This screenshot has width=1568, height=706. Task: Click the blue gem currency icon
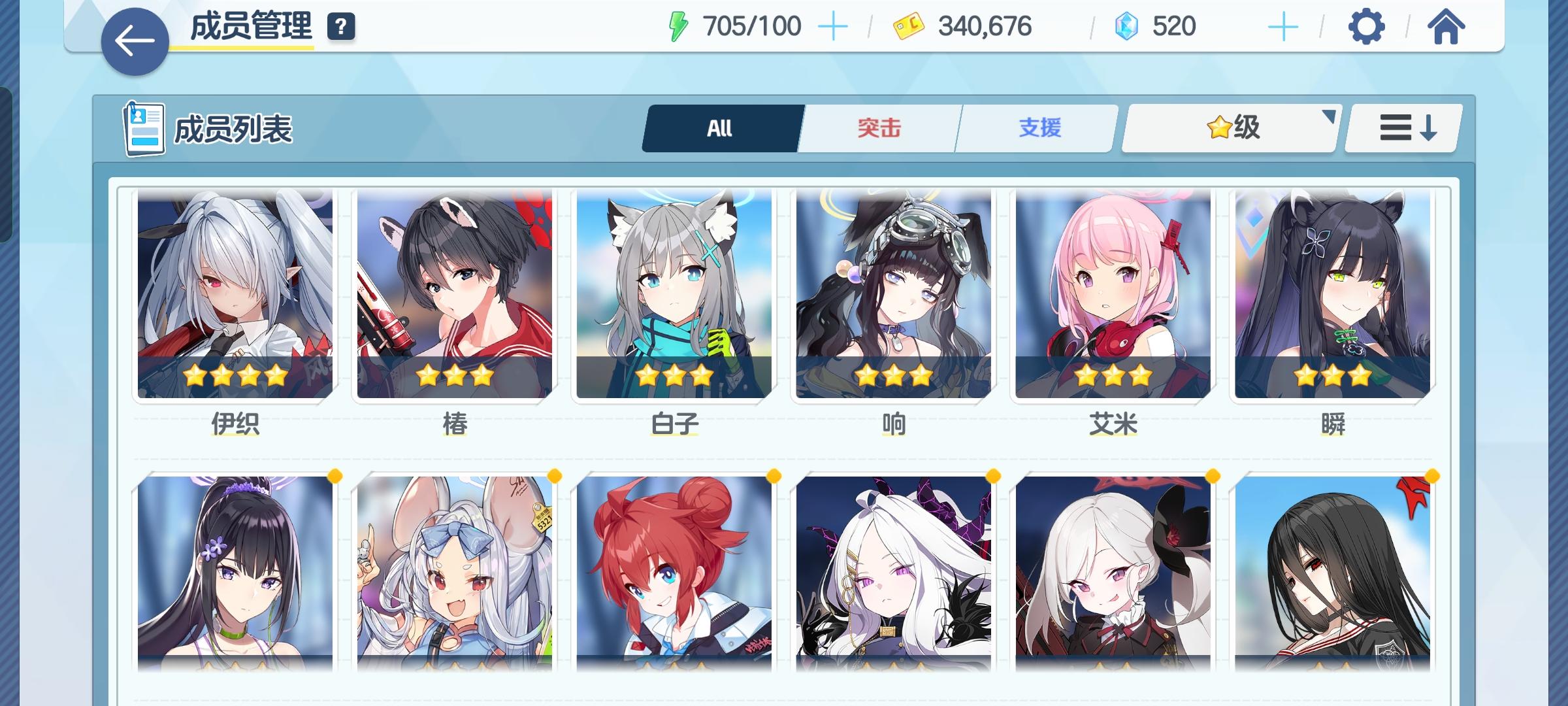[1126, 27]
